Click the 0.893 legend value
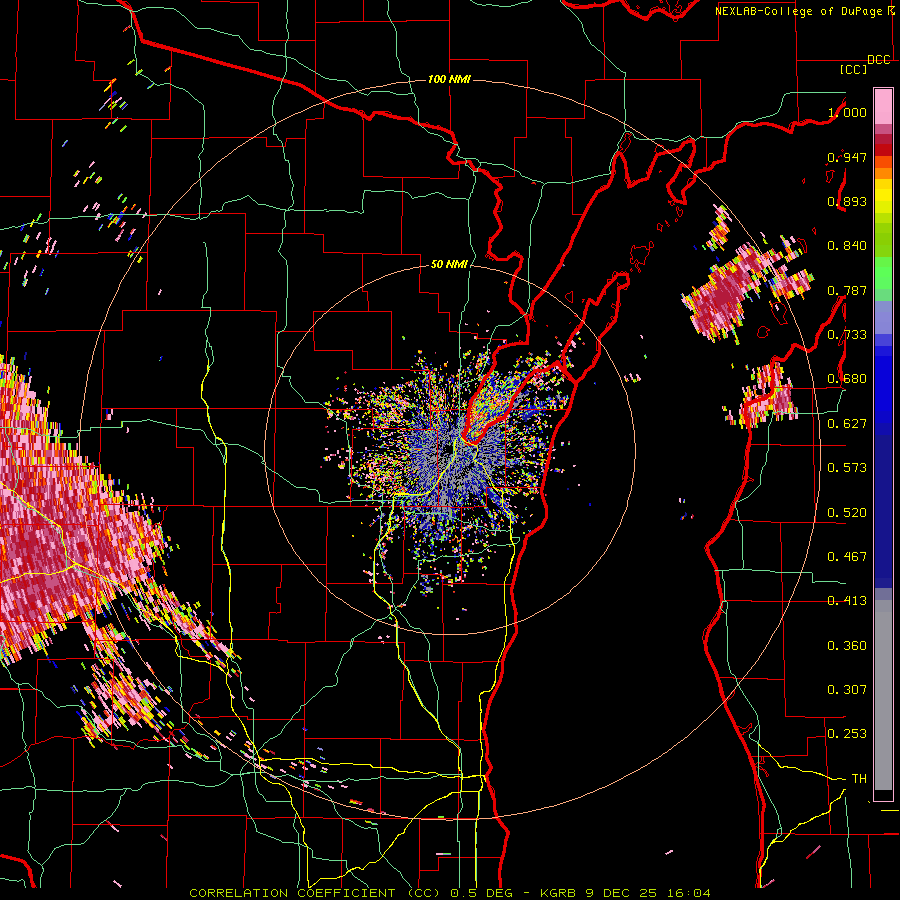 pyautogui.click(x=847, y=201)
